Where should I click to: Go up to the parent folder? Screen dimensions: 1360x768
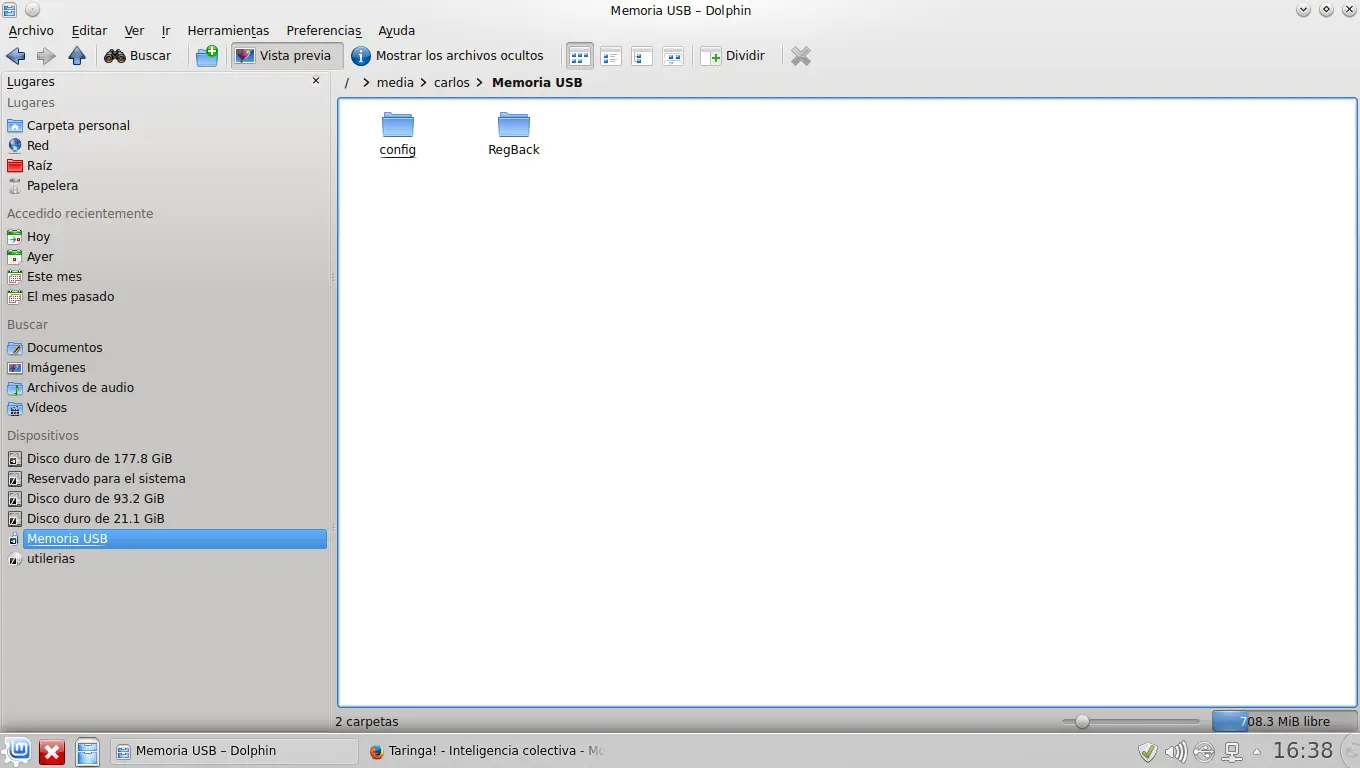(x=77, y=56)
